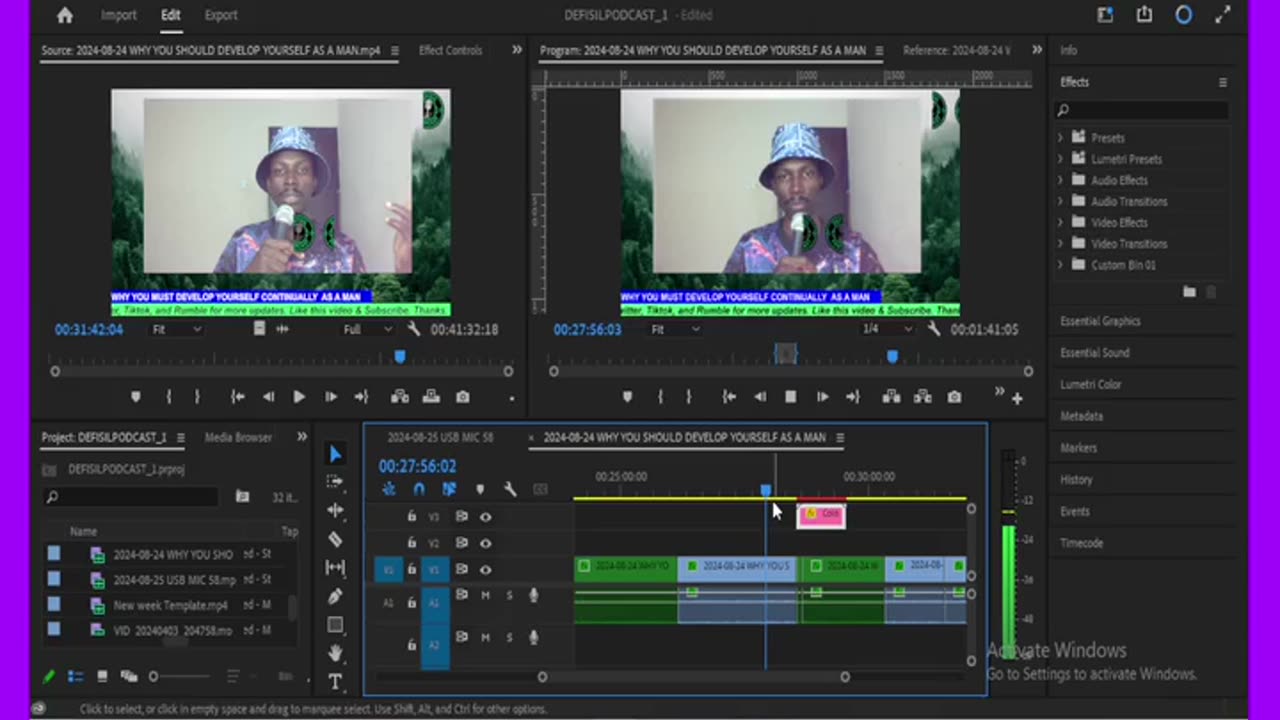The height and width of the screenshot is (720, 1280).
Task: Click Extract button in Program monitor
Action: click(923, 397)
